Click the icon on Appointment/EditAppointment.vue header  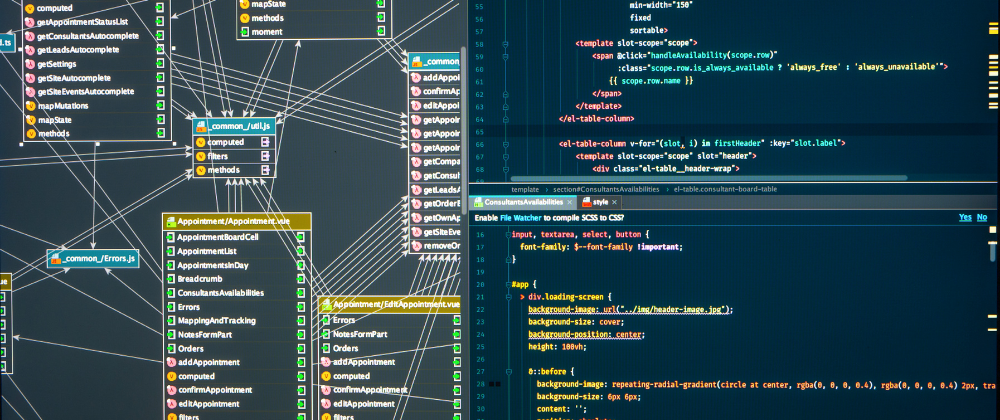(x=325, y=305)
